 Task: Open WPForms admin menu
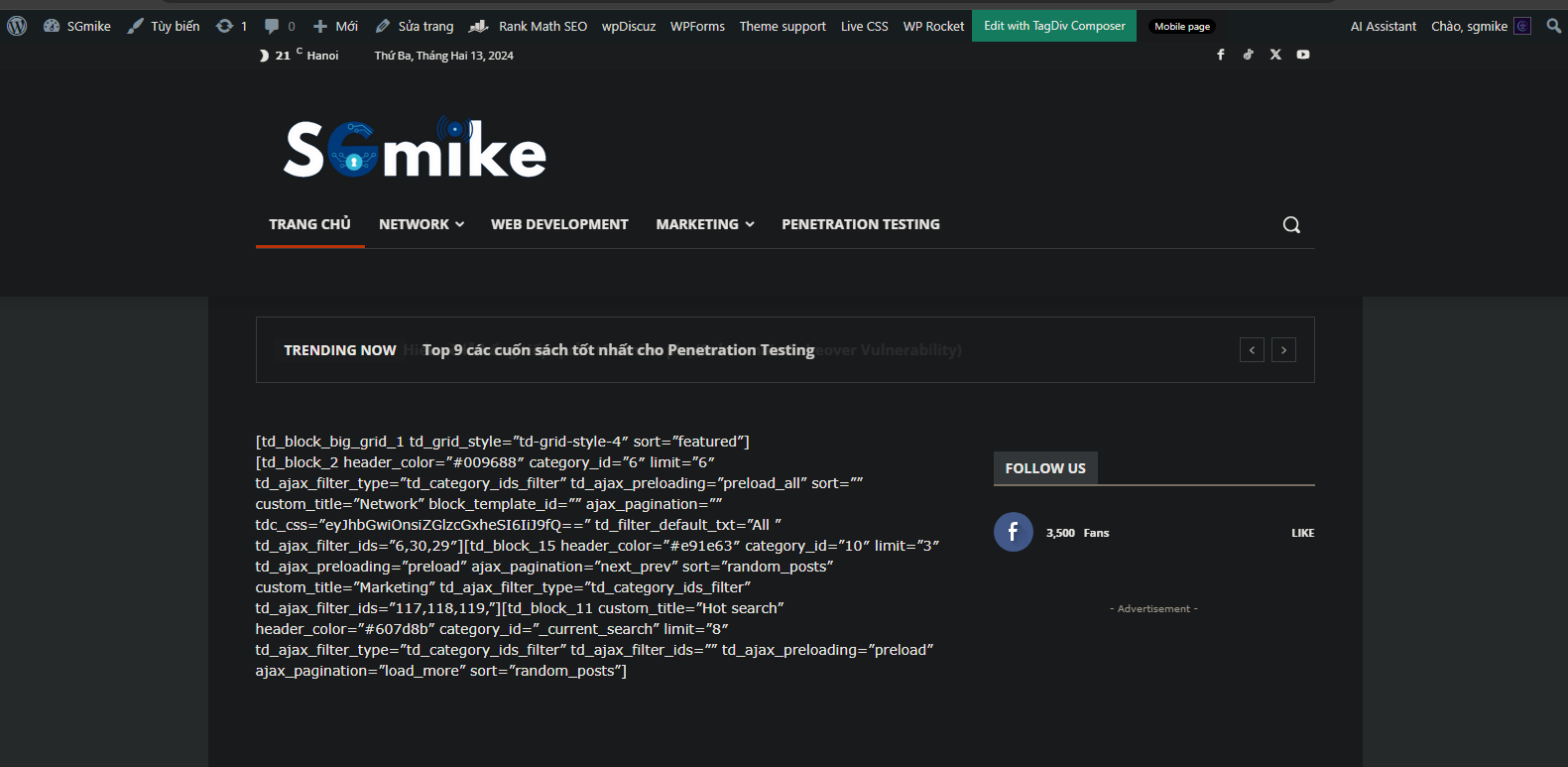697,26
